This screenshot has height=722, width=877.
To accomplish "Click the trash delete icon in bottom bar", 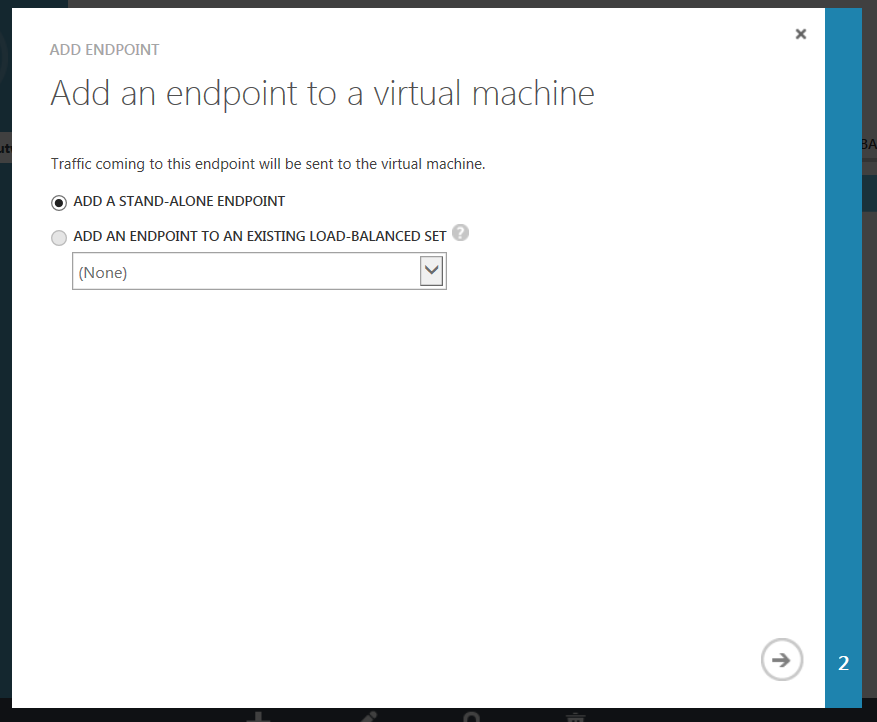I will click(x=575, y=716).
